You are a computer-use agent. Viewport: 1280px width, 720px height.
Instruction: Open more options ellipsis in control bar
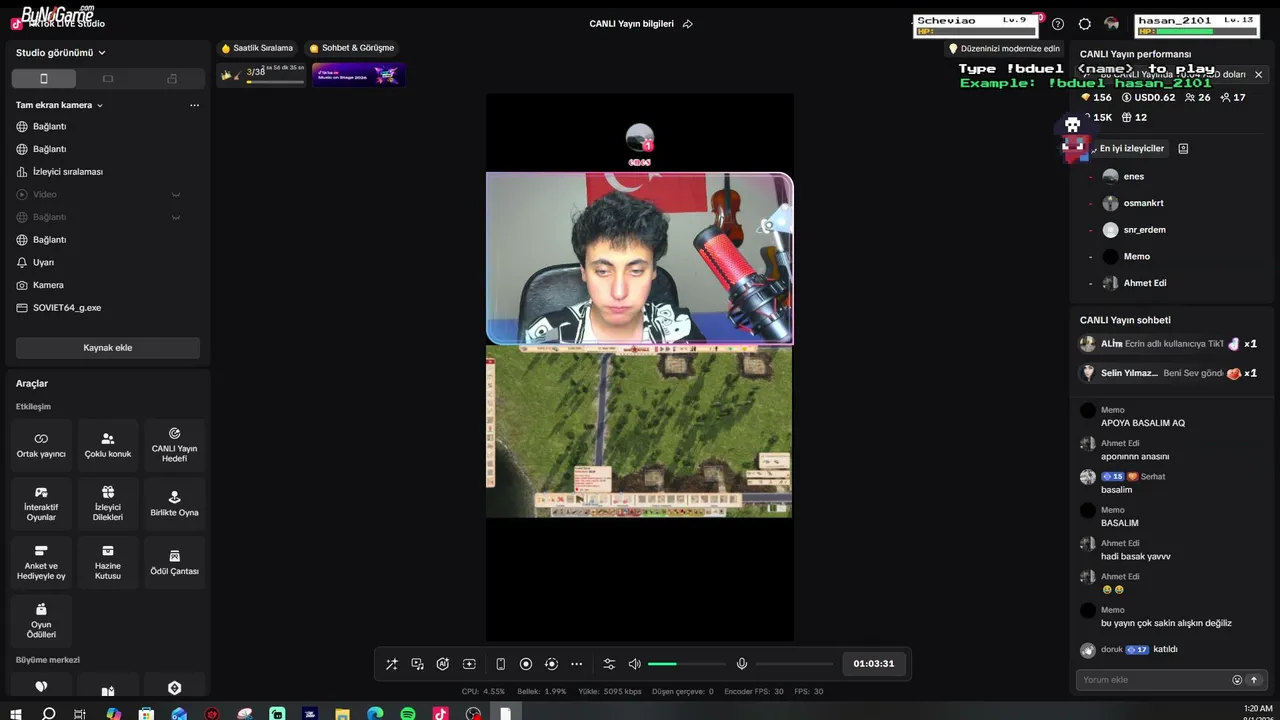576,664
